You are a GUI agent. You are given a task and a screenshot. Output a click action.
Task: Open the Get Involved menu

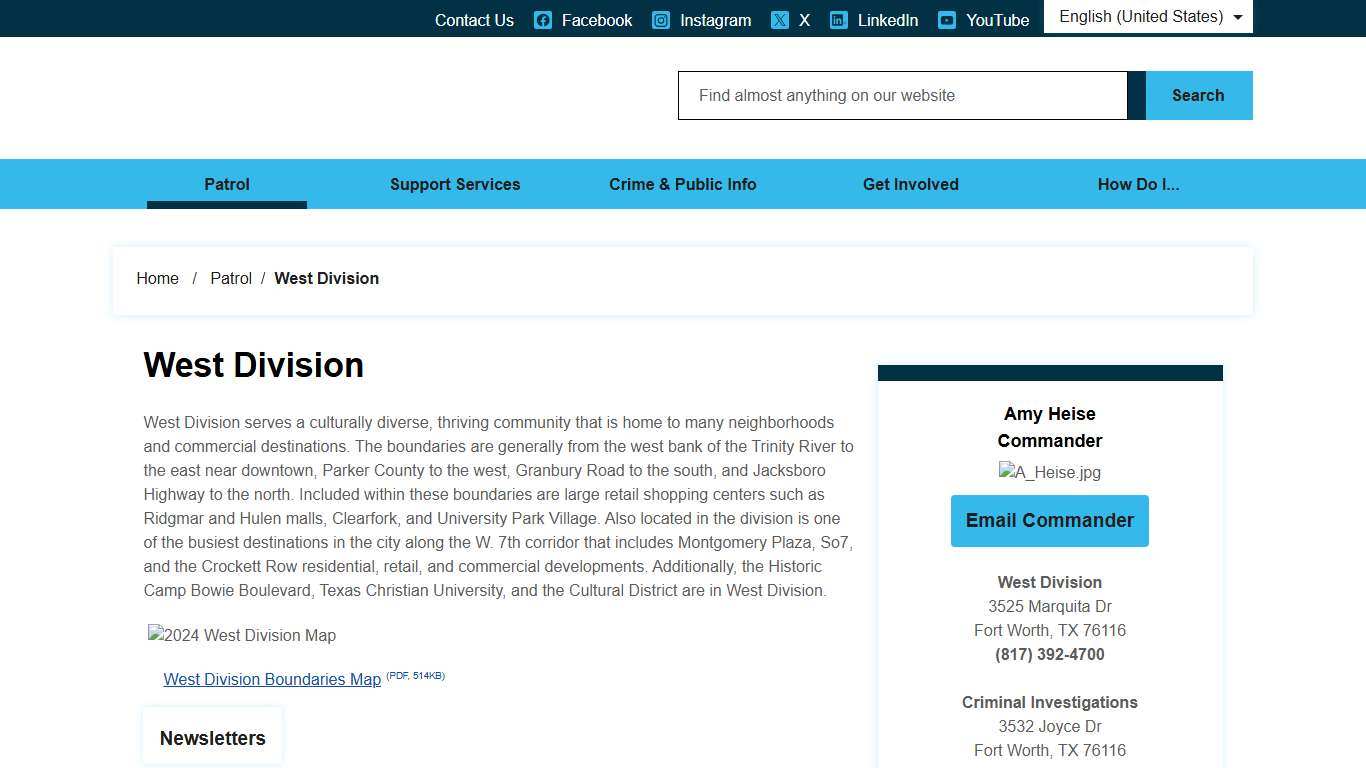[910, 184]
